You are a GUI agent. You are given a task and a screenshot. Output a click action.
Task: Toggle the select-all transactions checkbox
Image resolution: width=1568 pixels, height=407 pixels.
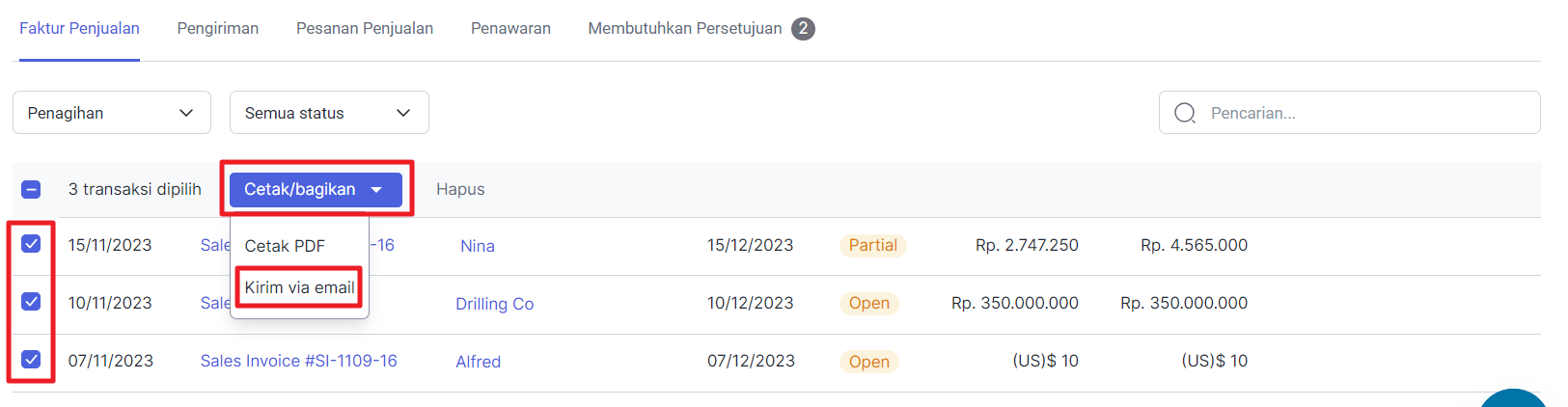click(31, 189)
